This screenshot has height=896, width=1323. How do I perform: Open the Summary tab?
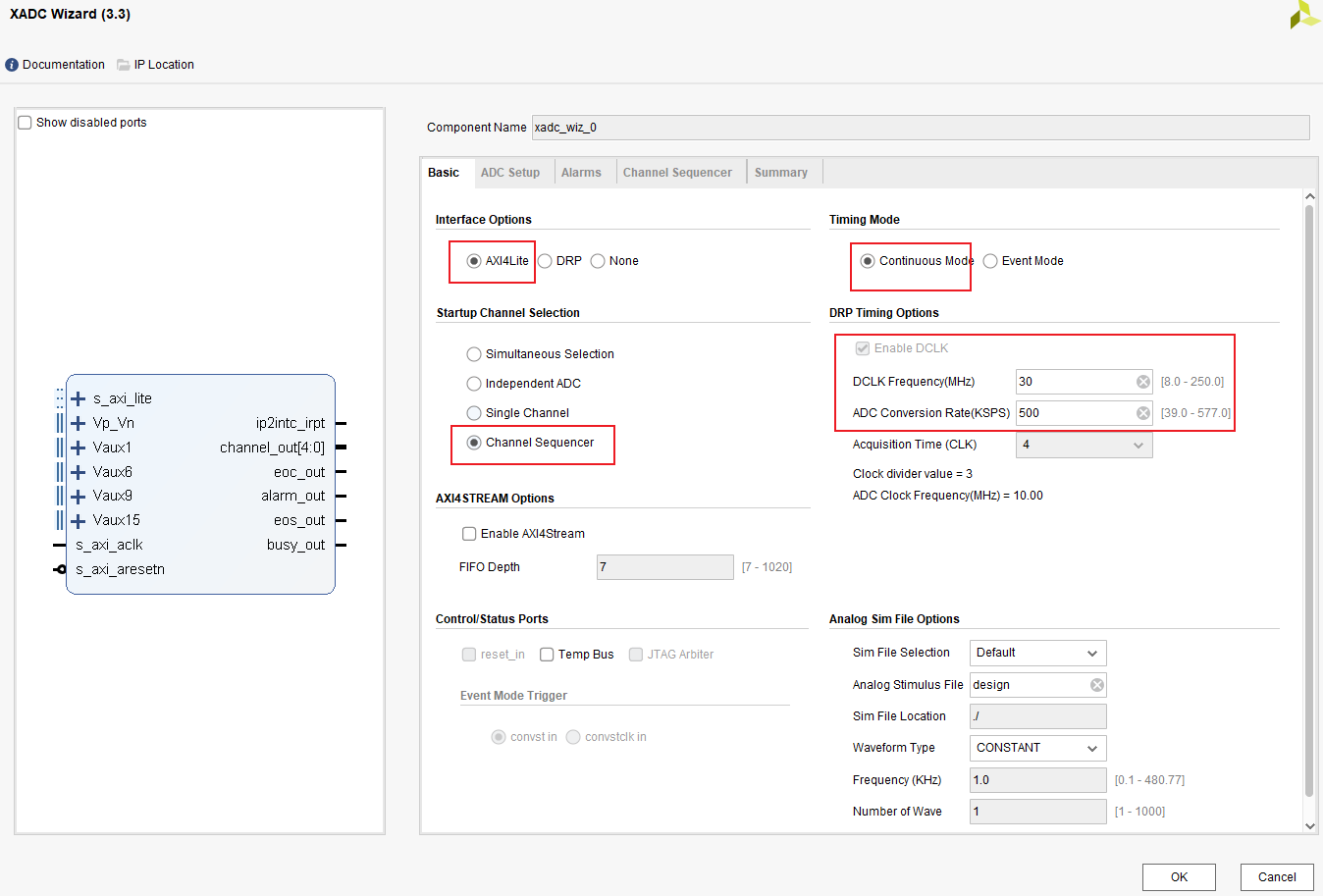pos(781,173)
